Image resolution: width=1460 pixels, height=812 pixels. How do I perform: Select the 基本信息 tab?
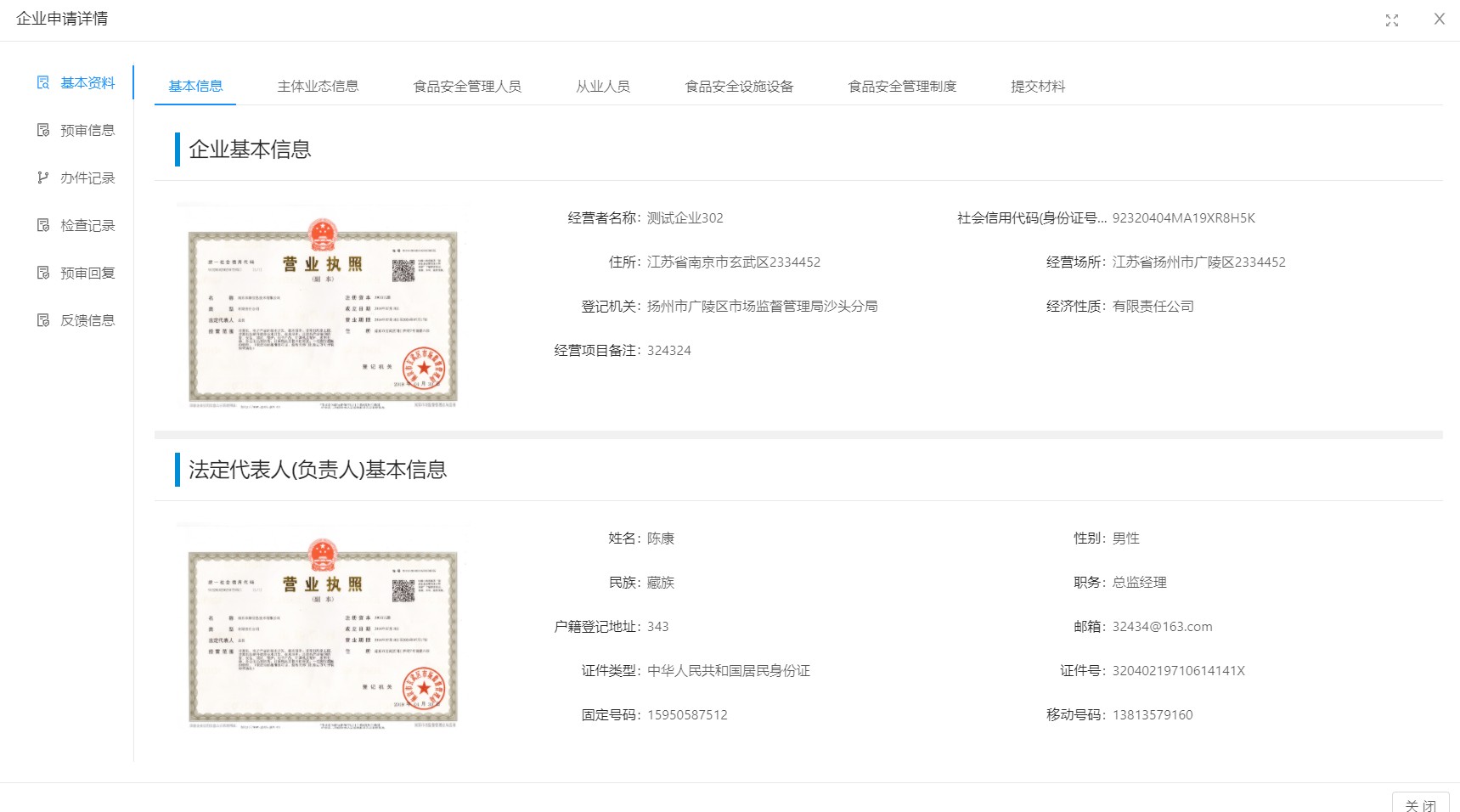195,87
